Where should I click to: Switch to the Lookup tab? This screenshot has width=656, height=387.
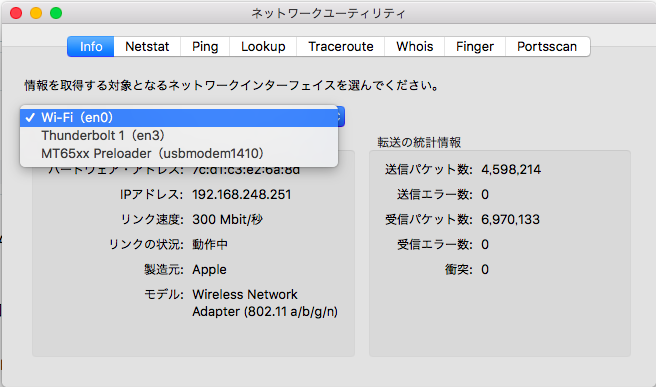[263, 46]
